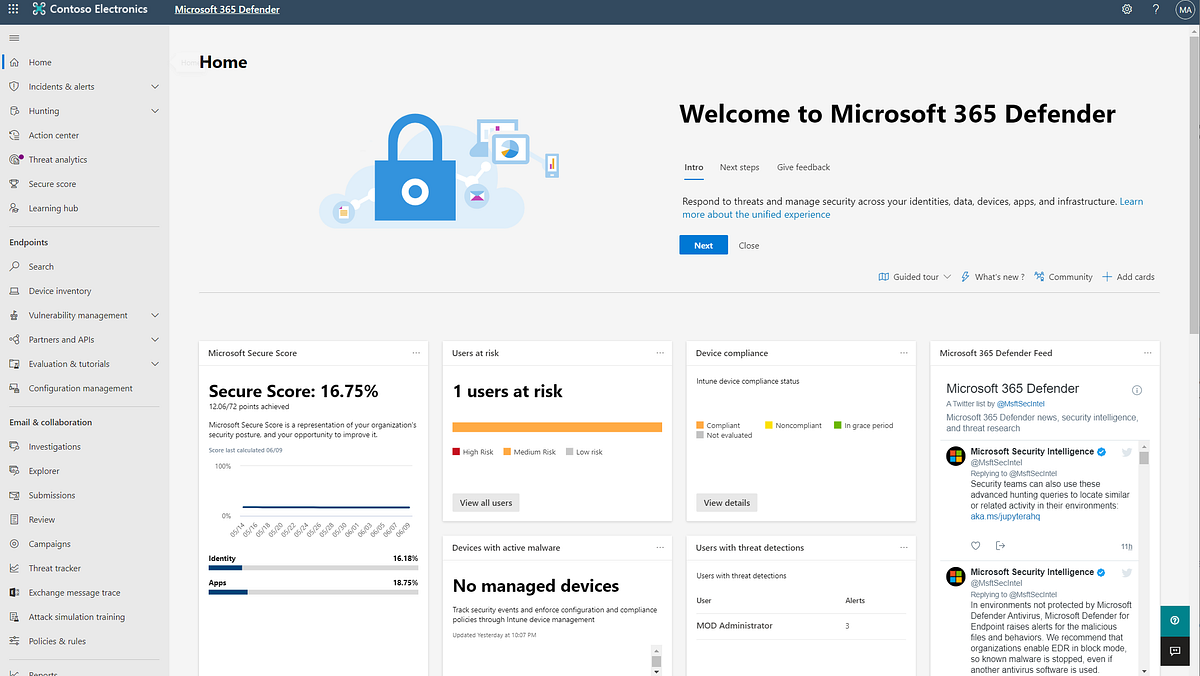Image resolution: width=1200 pixels, height=676 pixels.
Task: Open settings gear in top bar
Action: pyautogui.click(x=1127, y=9)
